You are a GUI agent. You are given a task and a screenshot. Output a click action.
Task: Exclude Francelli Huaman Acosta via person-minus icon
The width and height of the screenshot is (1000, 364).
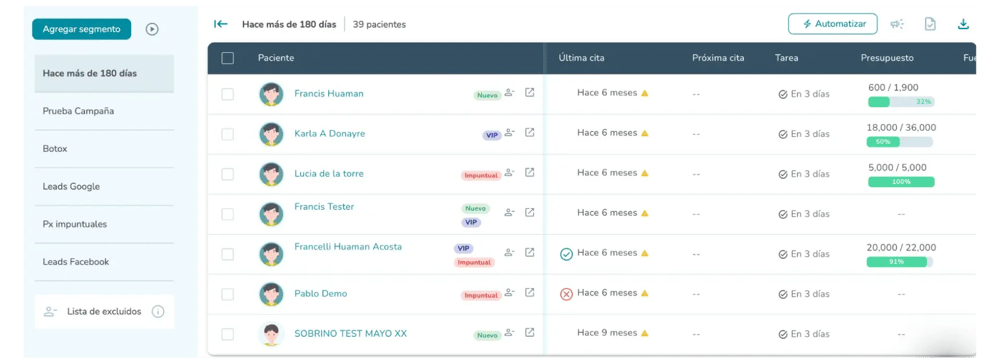pos(509,252)
